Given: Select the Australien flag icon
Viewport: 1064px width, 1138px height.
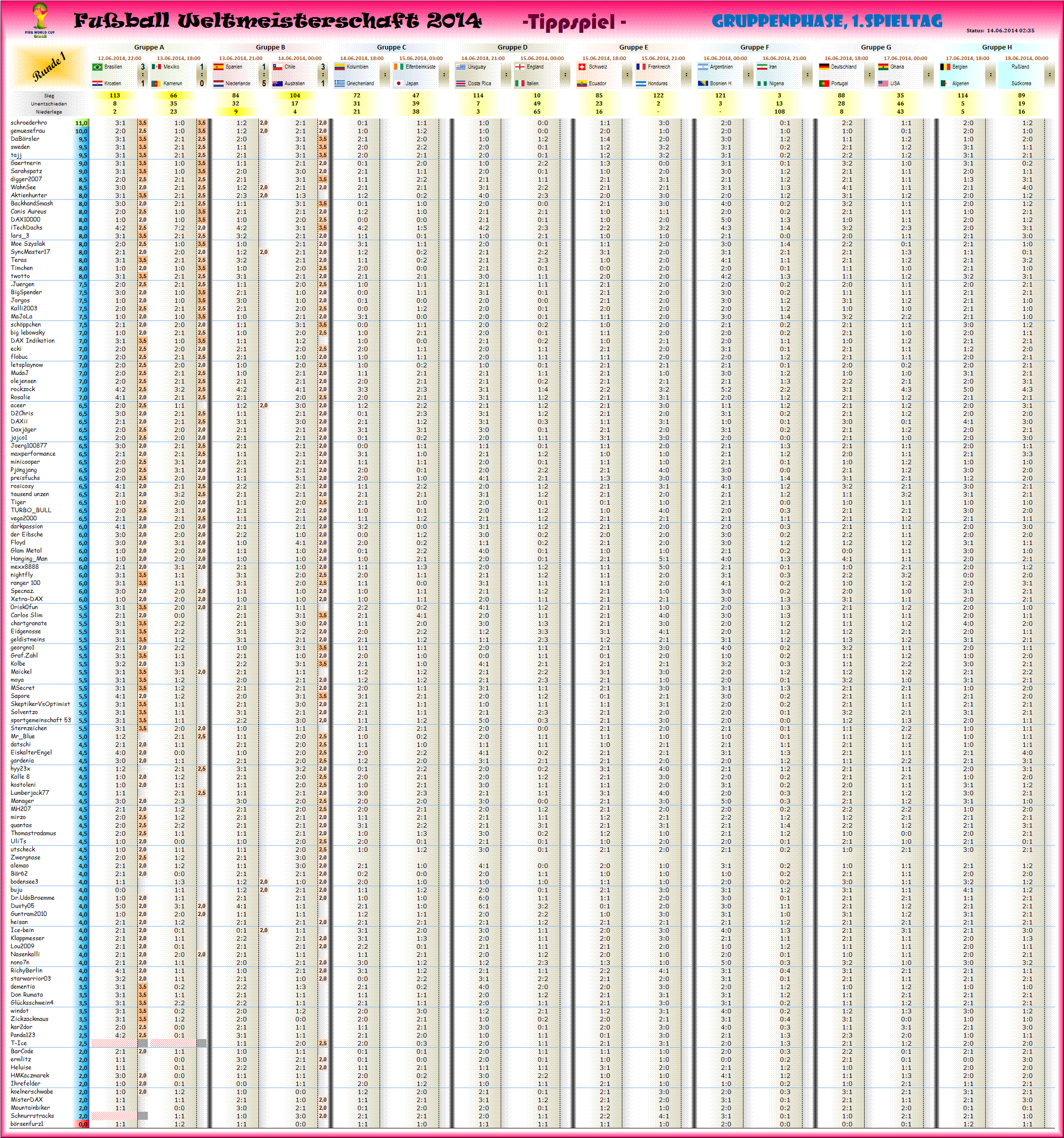Looking at the screenshot, I should pos(277,84).
